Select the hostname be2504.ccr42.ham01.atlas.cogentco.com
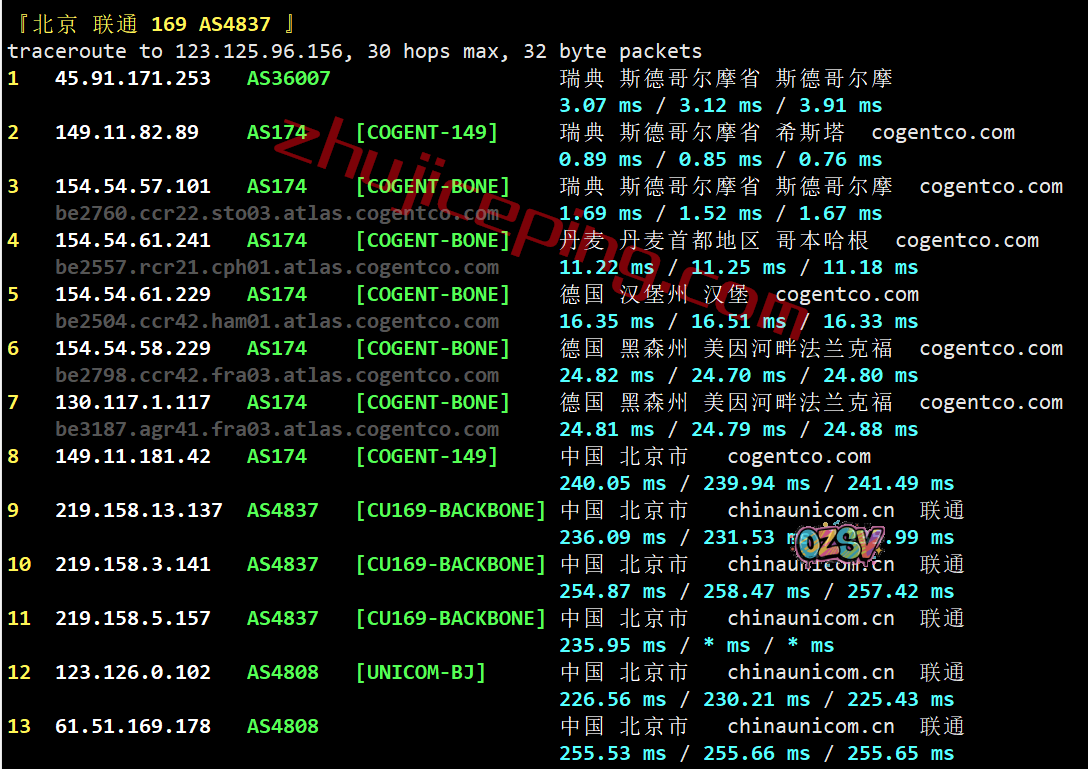This screenshot has height=769, width=1088. click(x=277, y=321)
